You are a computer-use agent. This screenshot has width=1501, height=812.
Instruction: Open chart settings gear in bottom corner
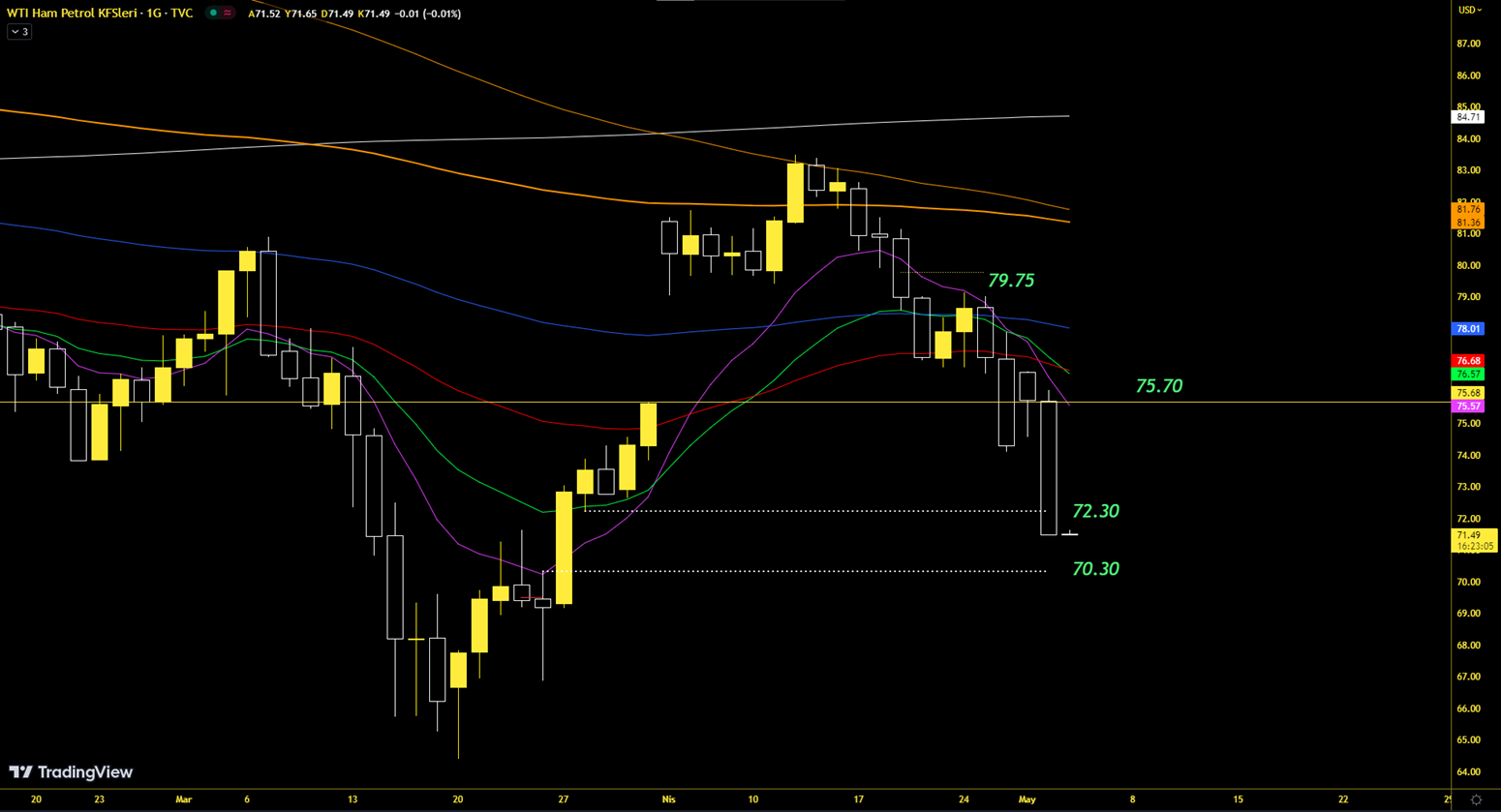click(x=1476, y=799)
